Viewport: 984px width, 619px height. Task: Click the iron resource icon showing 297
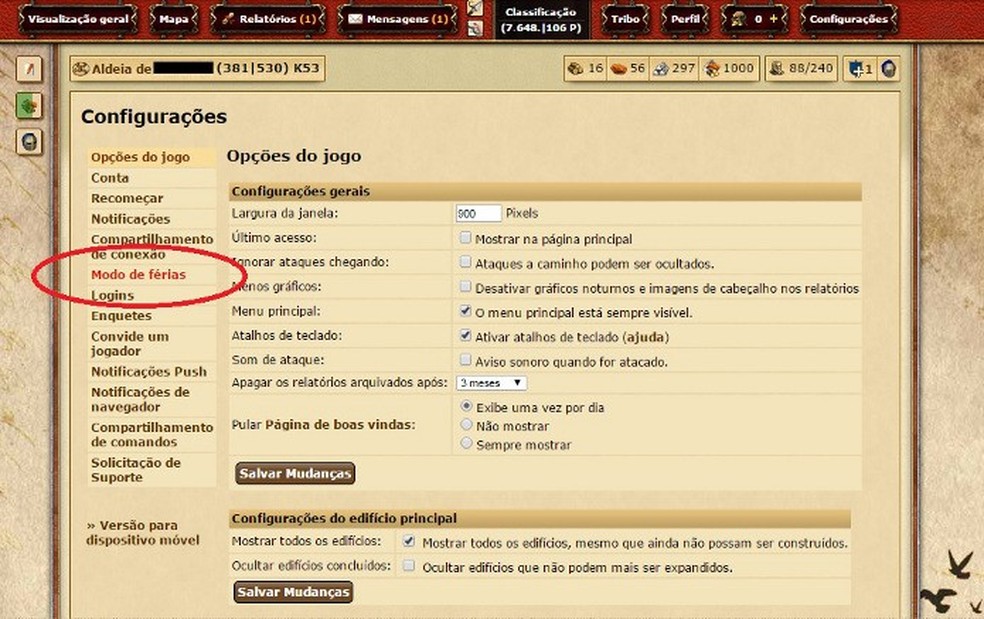661,68
